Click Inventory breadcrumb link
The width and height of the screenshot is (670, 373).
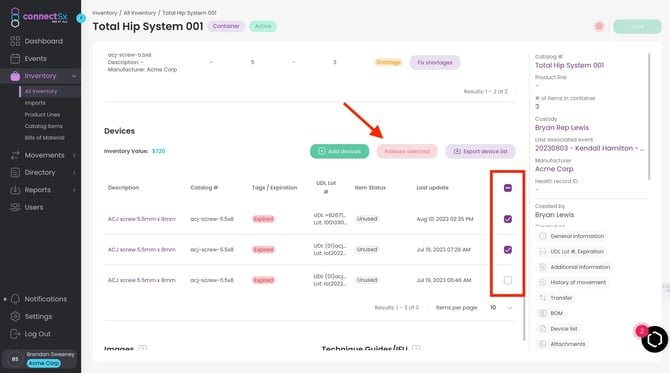(x=105, y=13)
